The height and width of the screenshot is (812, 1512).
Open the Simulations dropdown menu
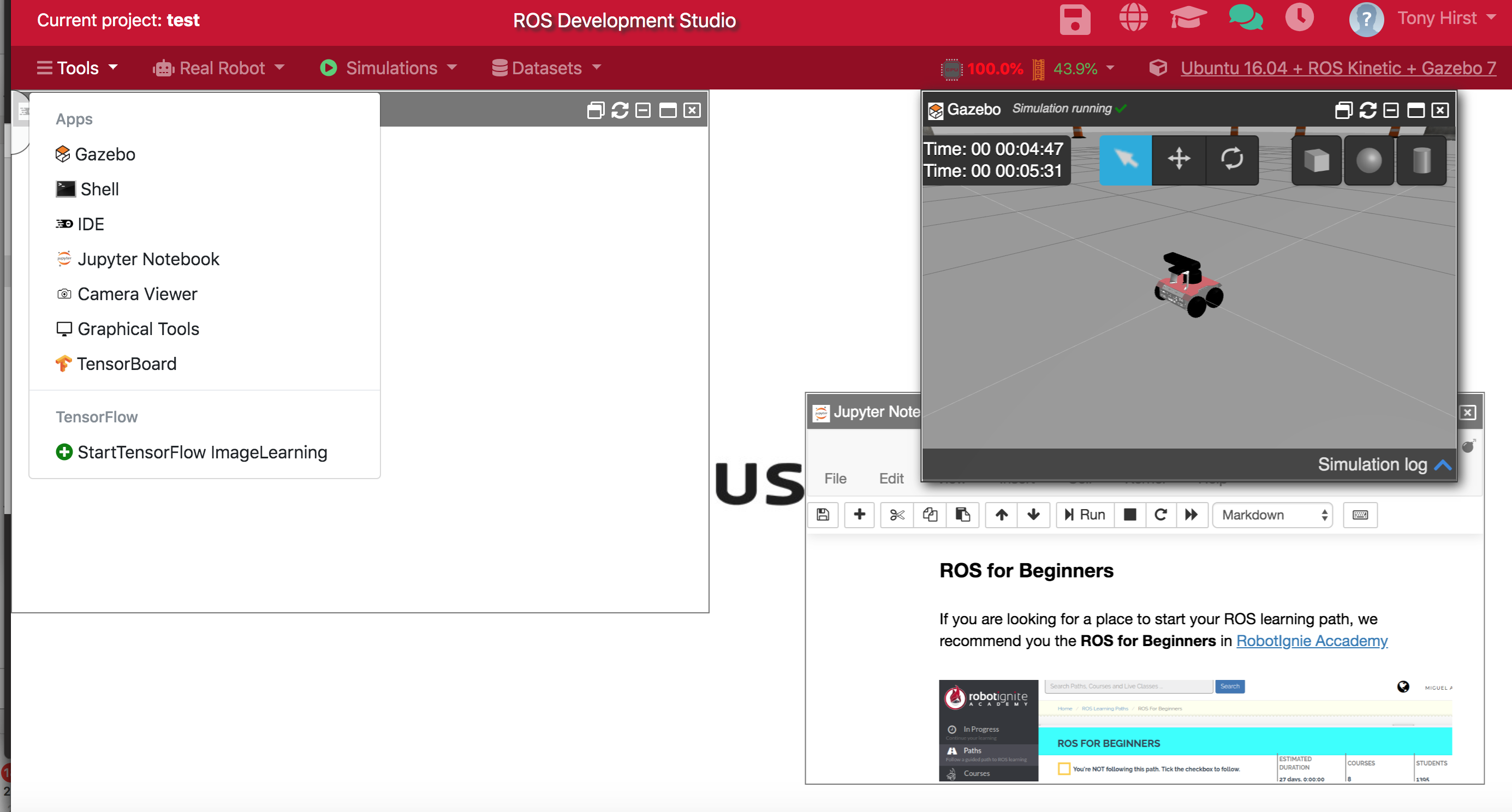coord(389,68)
